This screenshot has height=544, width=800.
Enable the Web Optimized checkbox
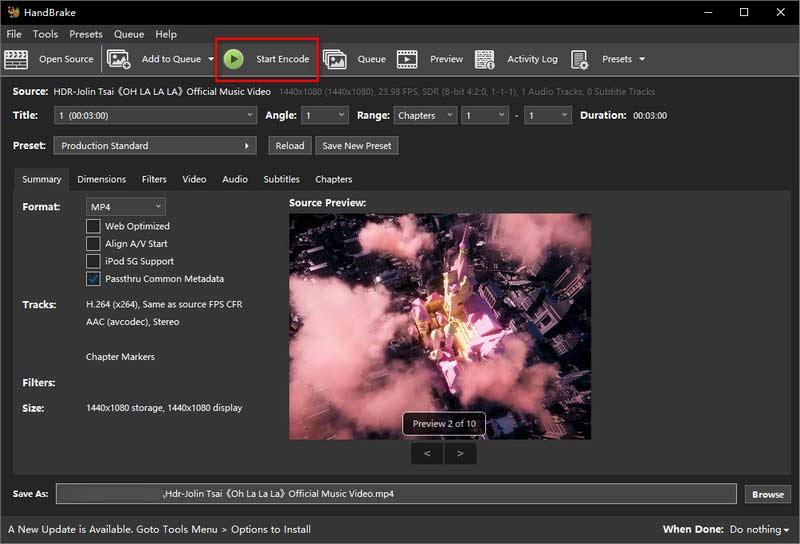pyautogui.click(x=93, y=226)
